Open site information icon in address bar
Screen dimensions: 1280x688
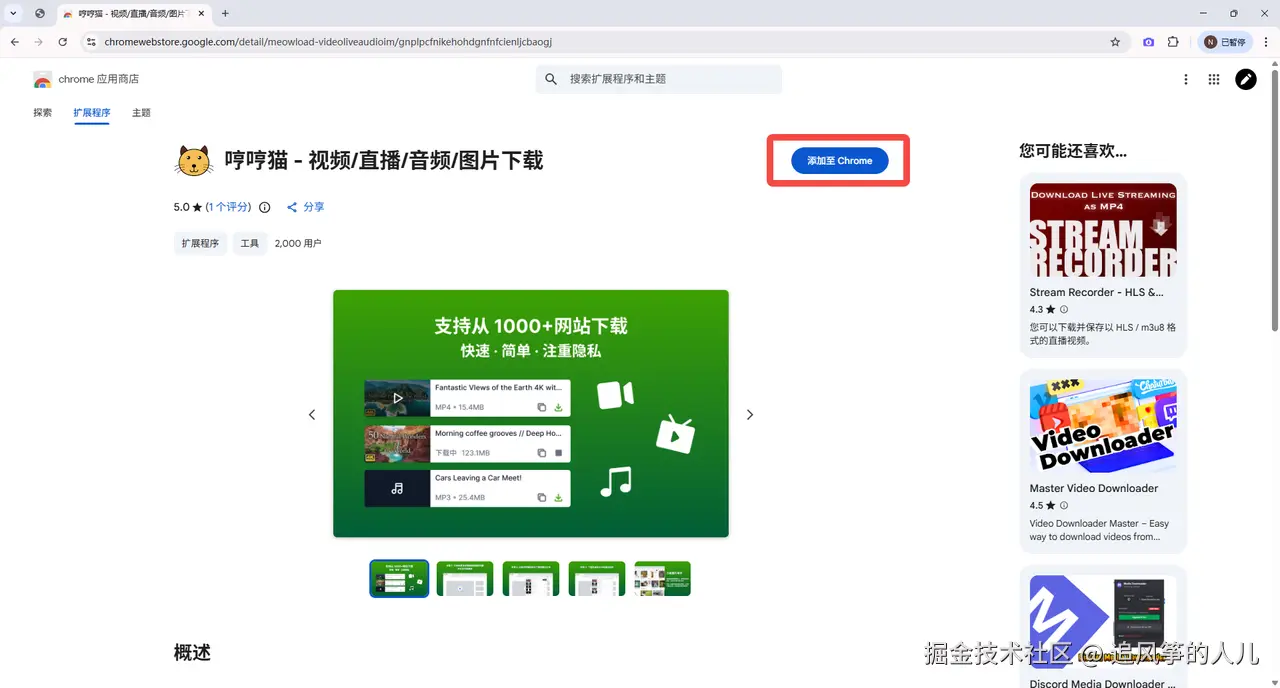(91, 42)
